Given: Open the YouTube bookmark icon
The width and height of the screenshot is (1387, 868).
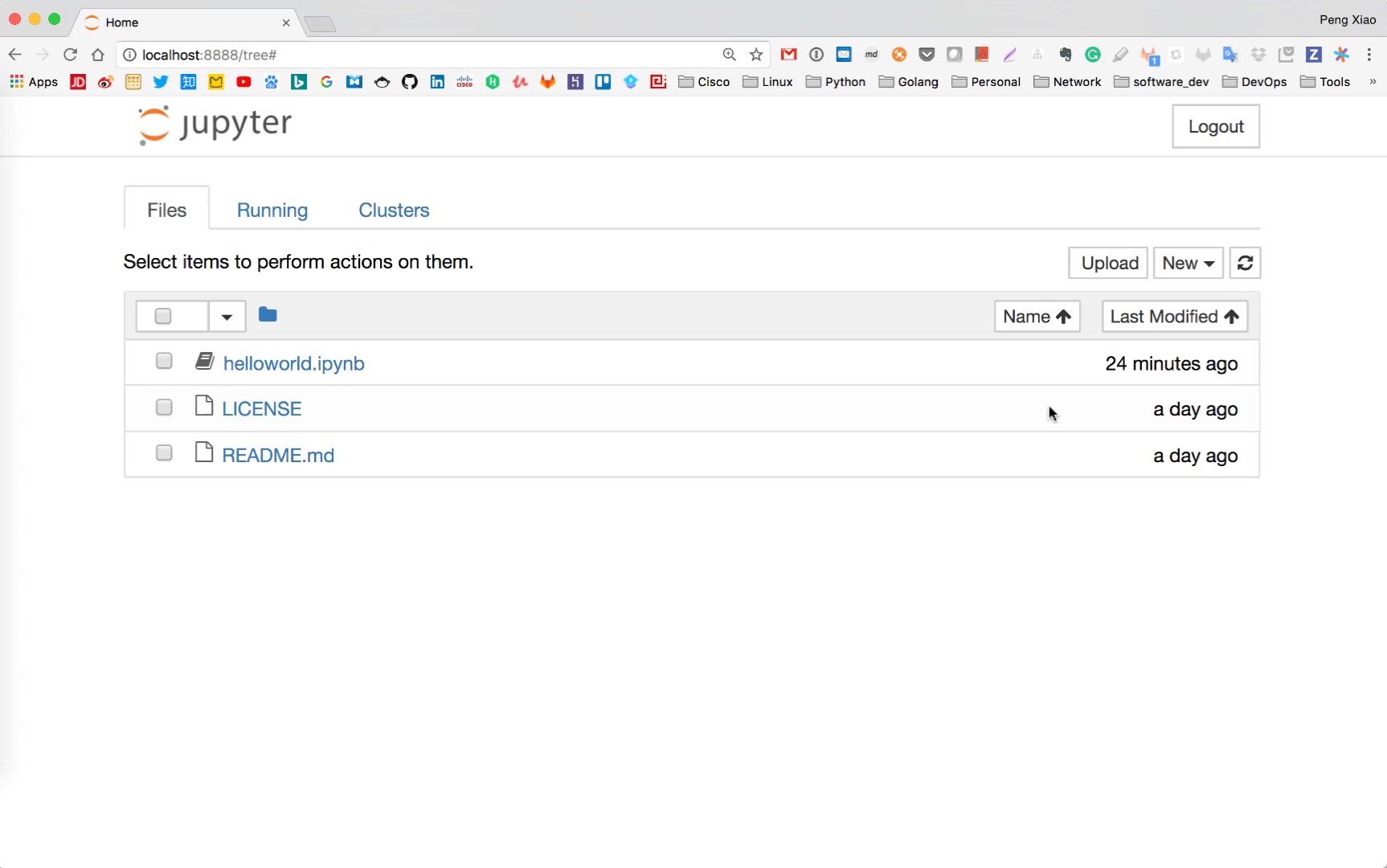Looking at the screenshot, I should [x=243, y=82].
